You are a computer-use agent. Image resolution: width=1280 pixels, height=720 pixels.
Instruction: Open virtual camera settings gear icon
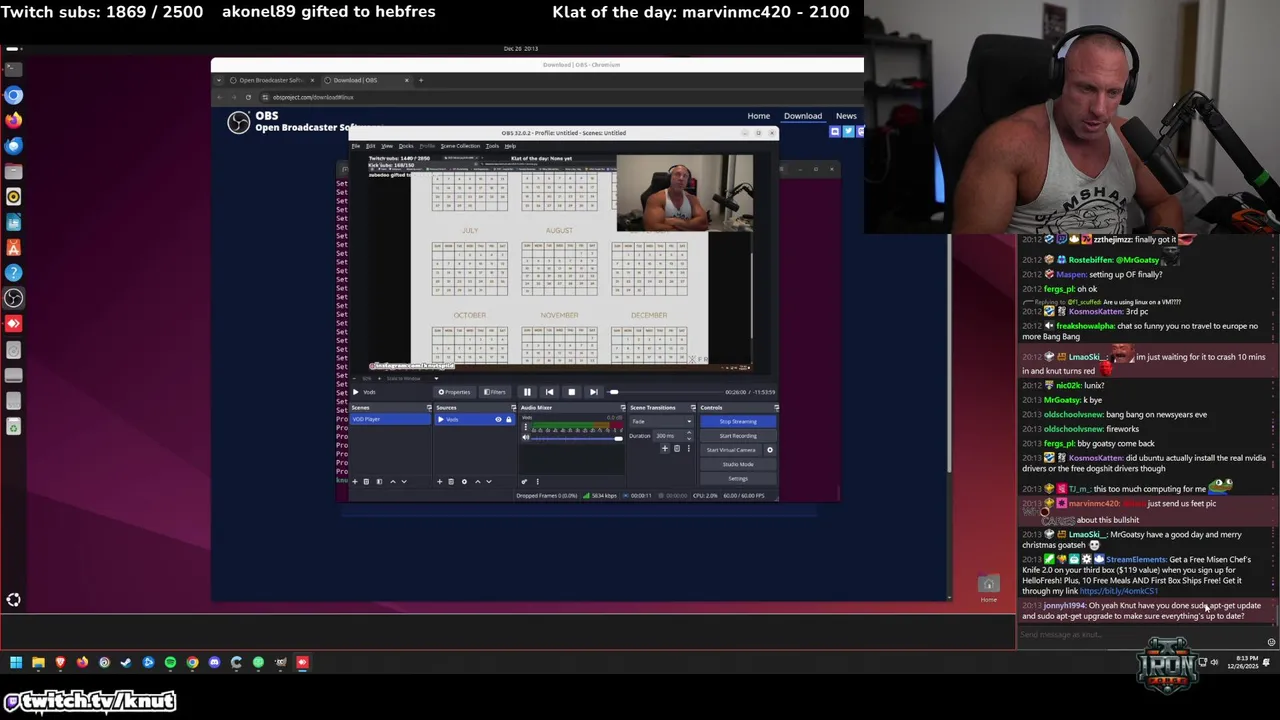[x=770, y=450]
